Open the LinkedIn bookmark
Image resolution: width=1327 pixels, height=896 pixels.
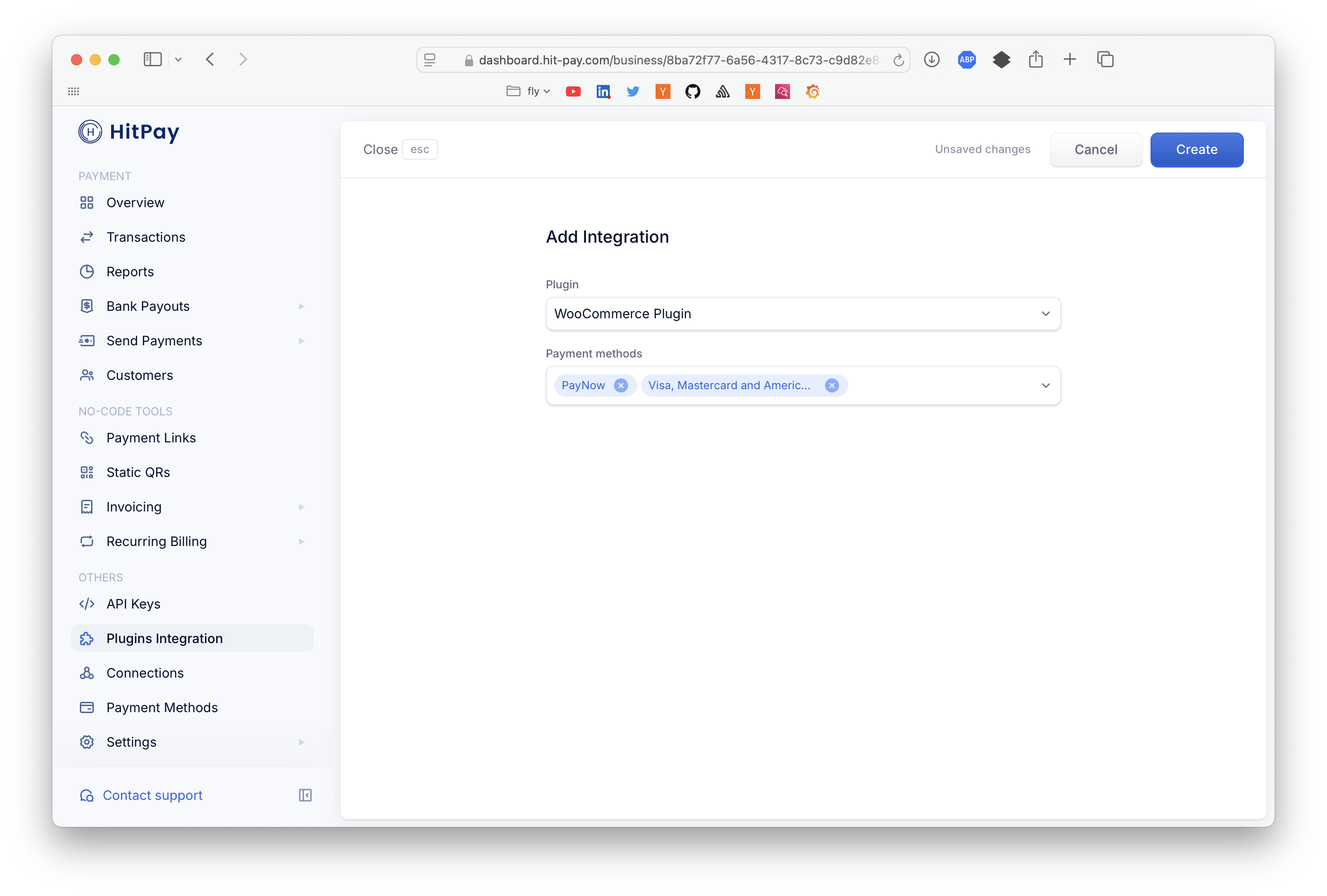click(x=603, y=91)
